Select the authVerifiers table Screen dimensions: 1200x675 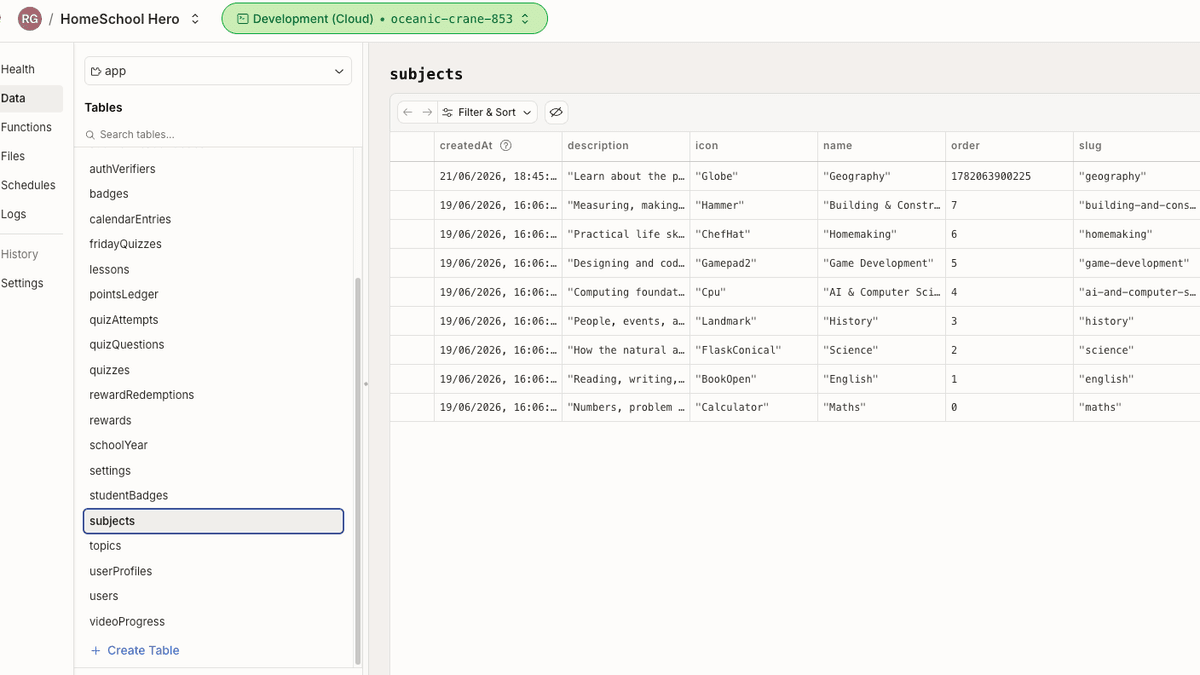click(x=213, y=169)
